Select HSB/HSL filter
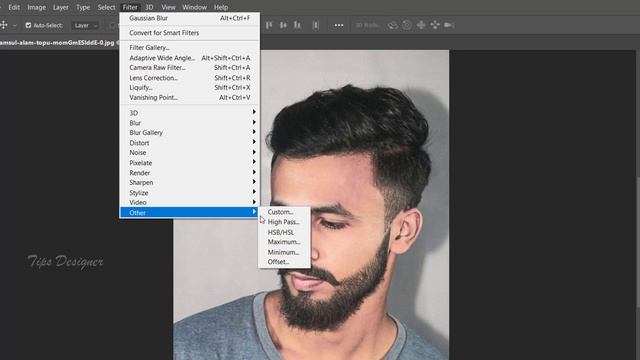 pos(284,232)
